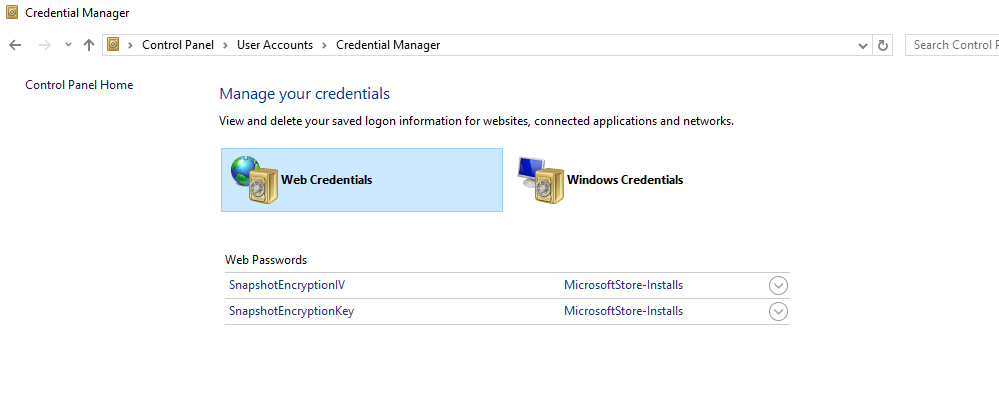Open chevron after Control Panel breadcrumb

pyautogui.click(x=226, y=45)
